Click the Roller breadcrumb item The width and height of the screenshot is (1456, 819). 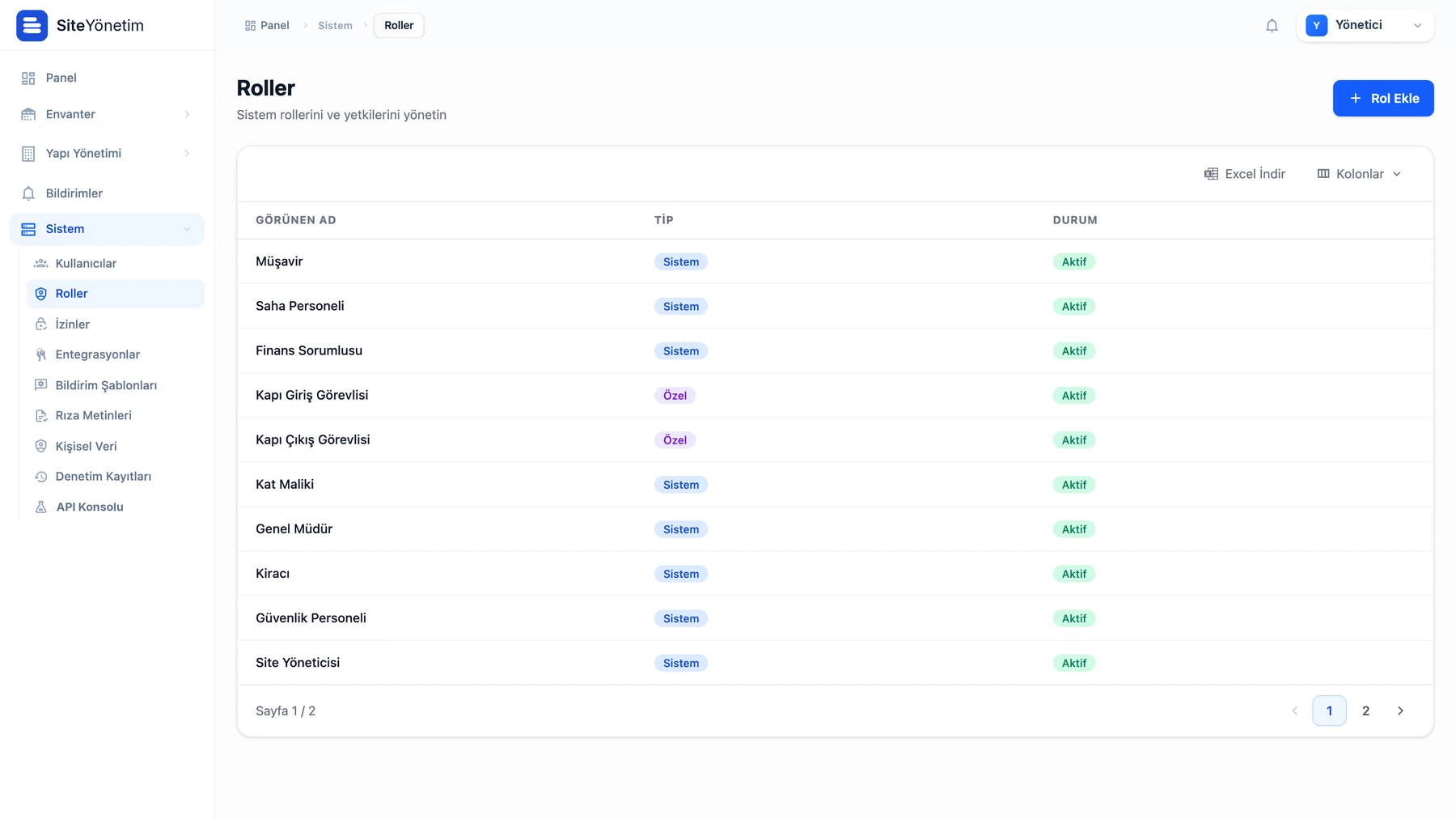(399, 26)
